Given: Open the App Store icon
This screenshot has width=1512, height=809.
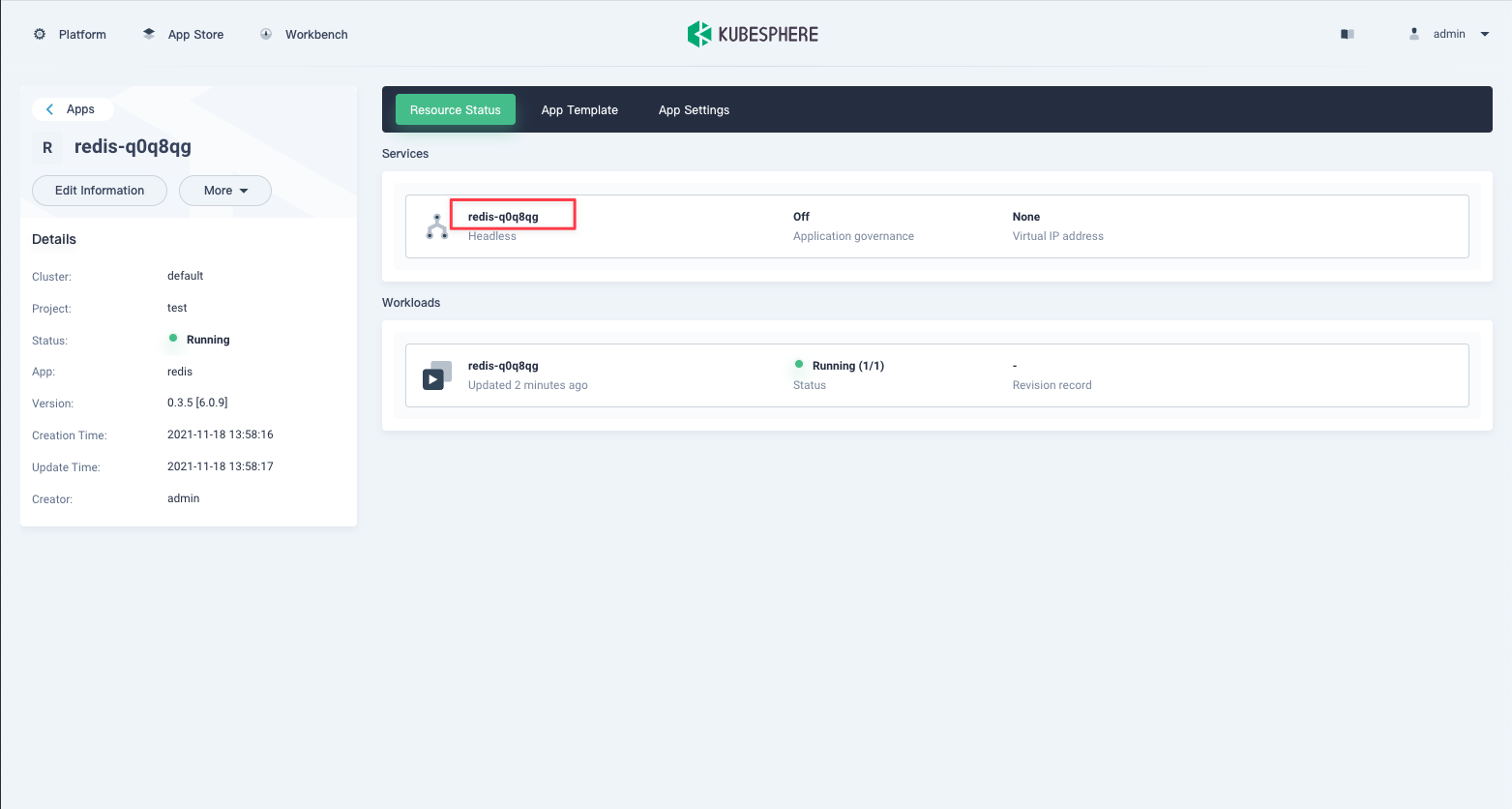Looking at the screenshot, I should pyautogui.click(x=148, y=33).
